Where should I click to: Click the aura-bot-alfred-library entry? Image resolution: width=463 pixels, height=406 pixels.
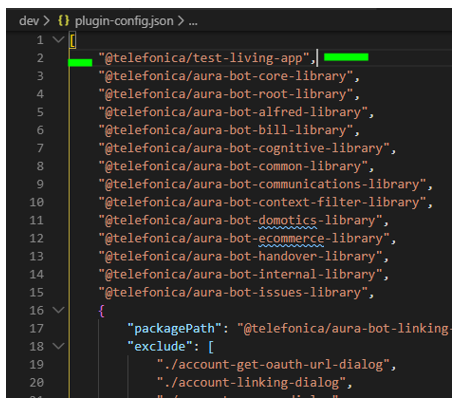click(233, 112)
